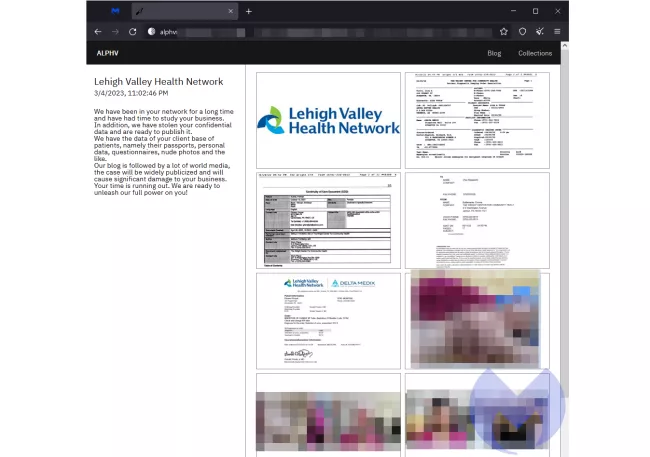Open the Lehigh Valley Health Network logo thumbnail

pos(328,120)
